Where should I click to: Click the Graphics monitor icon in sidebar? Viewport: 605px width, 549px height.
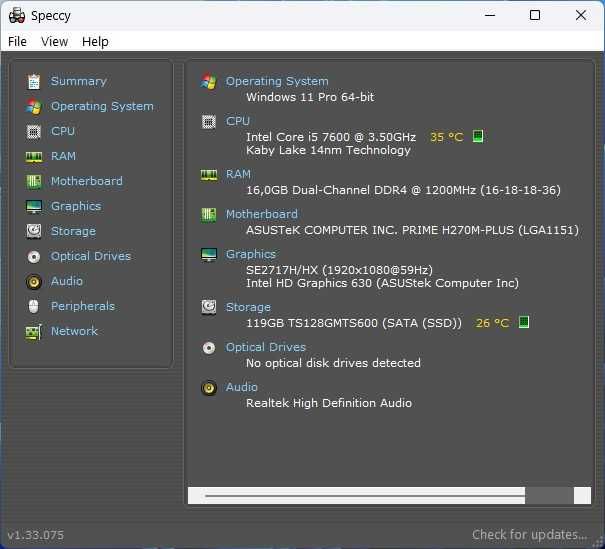point(34,207)
